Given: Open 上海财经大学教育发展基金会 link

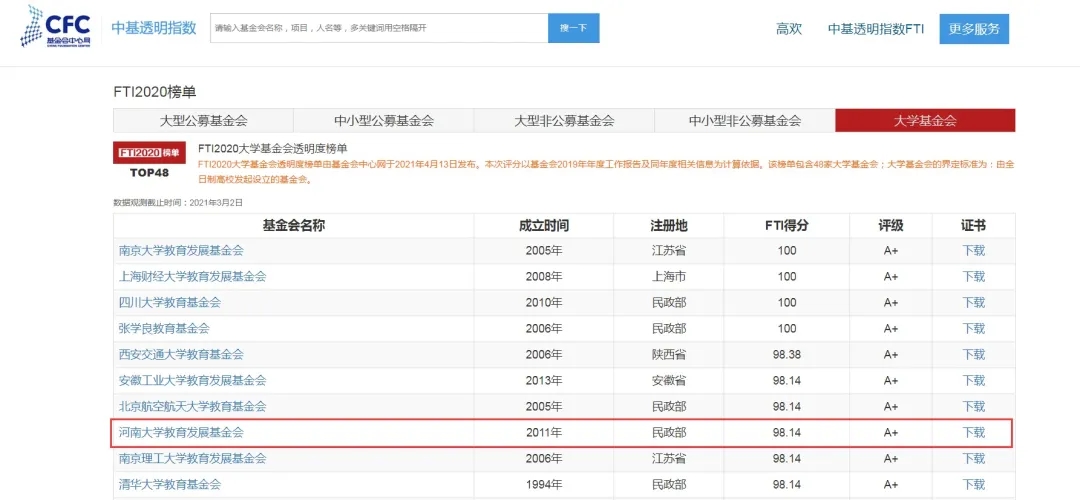Looking at the screenshot, I should pyautogui.click(x=192, y=277).
